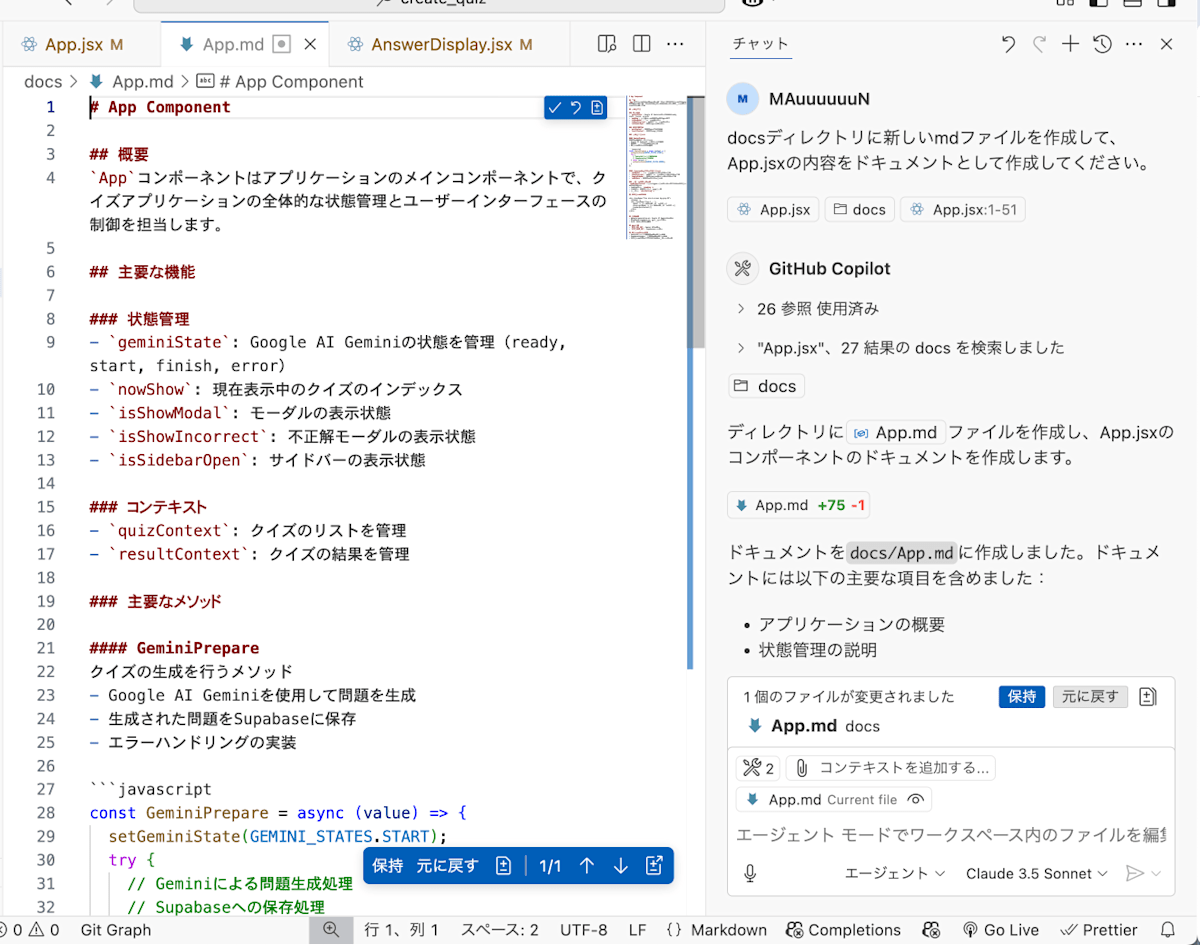Image resolution: width=1200 pixels, height=945 pixels.
Task: Click 元に戻す in floating editor toolbar
Action: click(448, 866)
